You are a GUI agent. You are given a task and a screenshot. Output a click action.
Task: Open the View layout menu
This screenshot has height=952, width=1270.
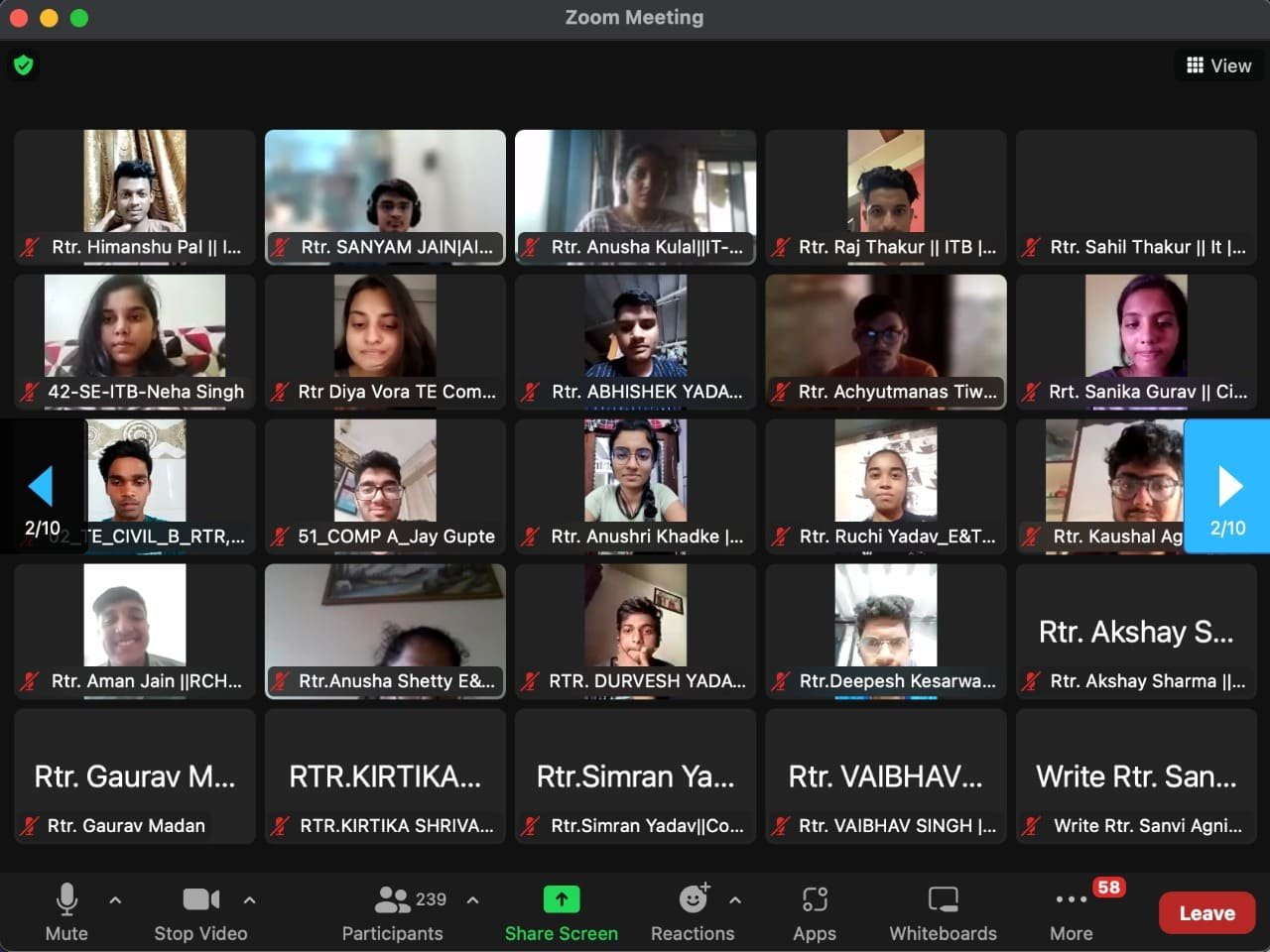[x=1219, y=65]
